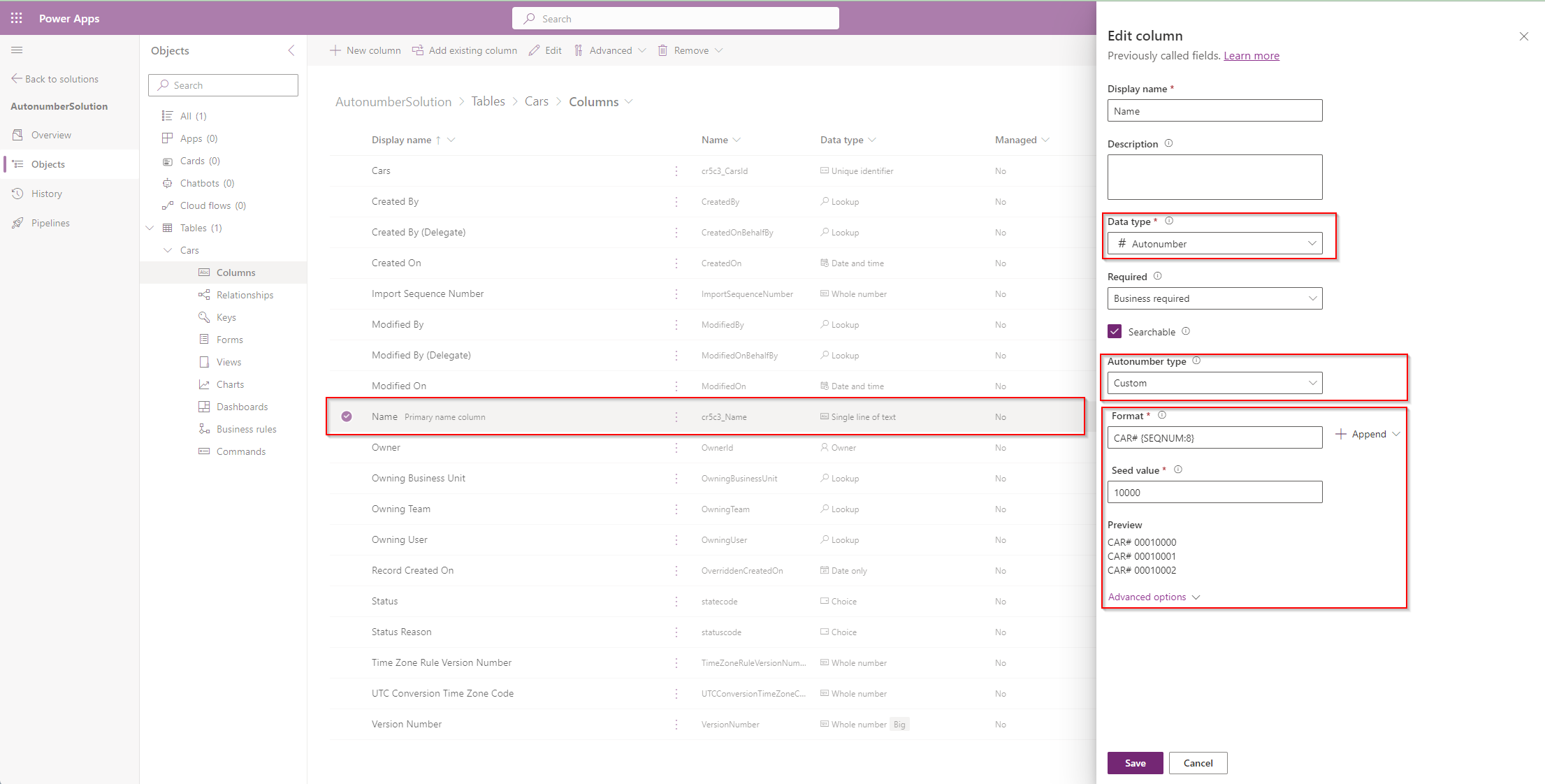Screen dimensions: 1545x784
Task: Click the Description text area
Action: [1214, 177]
